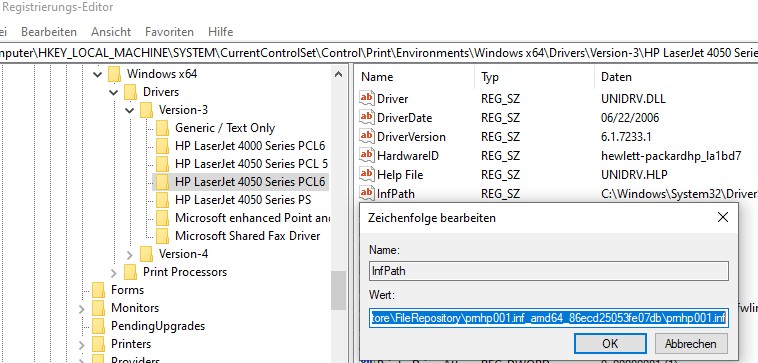
Task: Open the Favoriten menu
Action: [x=169, y=32]
